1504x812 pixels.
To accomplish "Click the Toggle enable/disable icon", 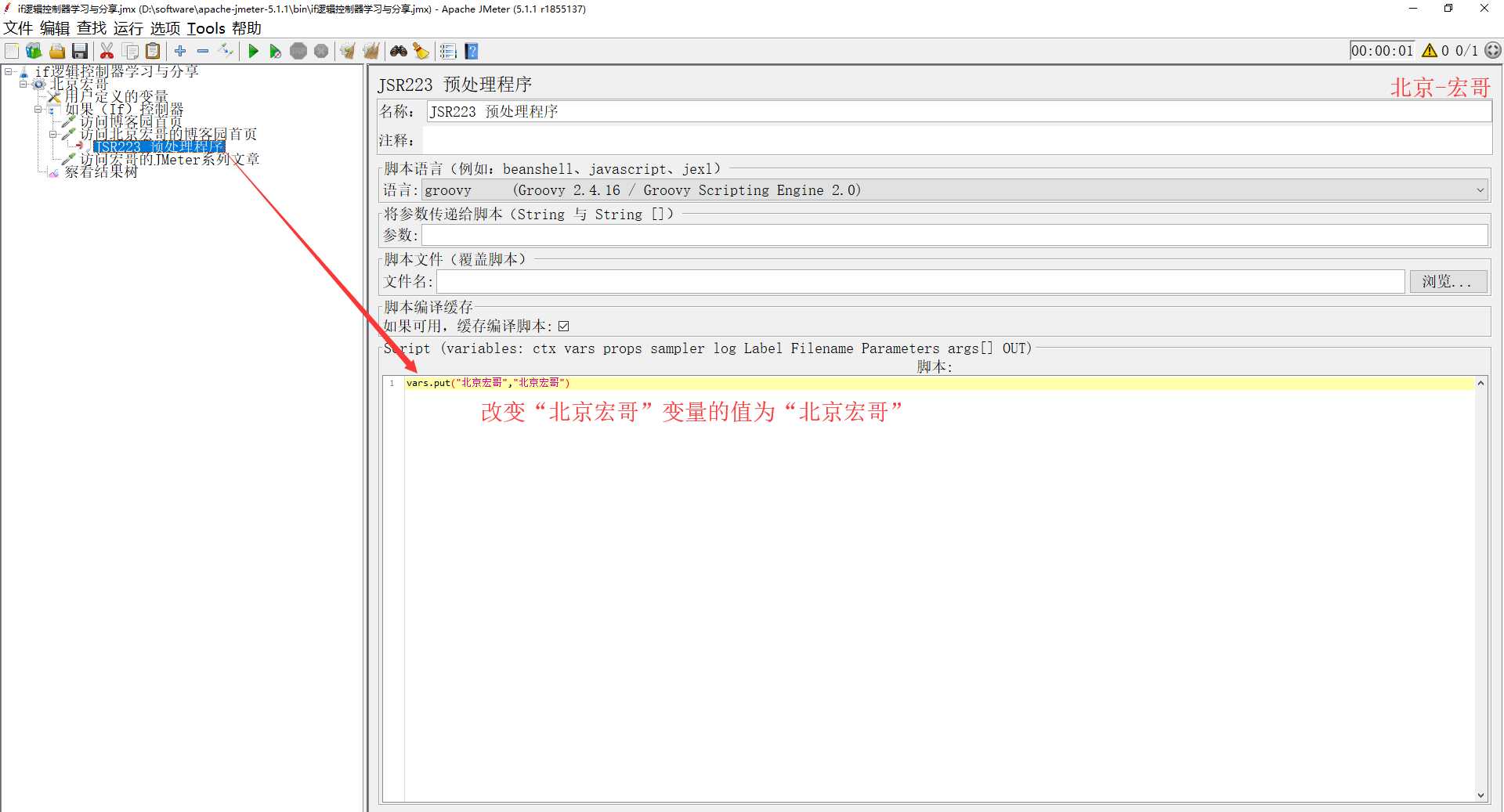I will 226,51.
